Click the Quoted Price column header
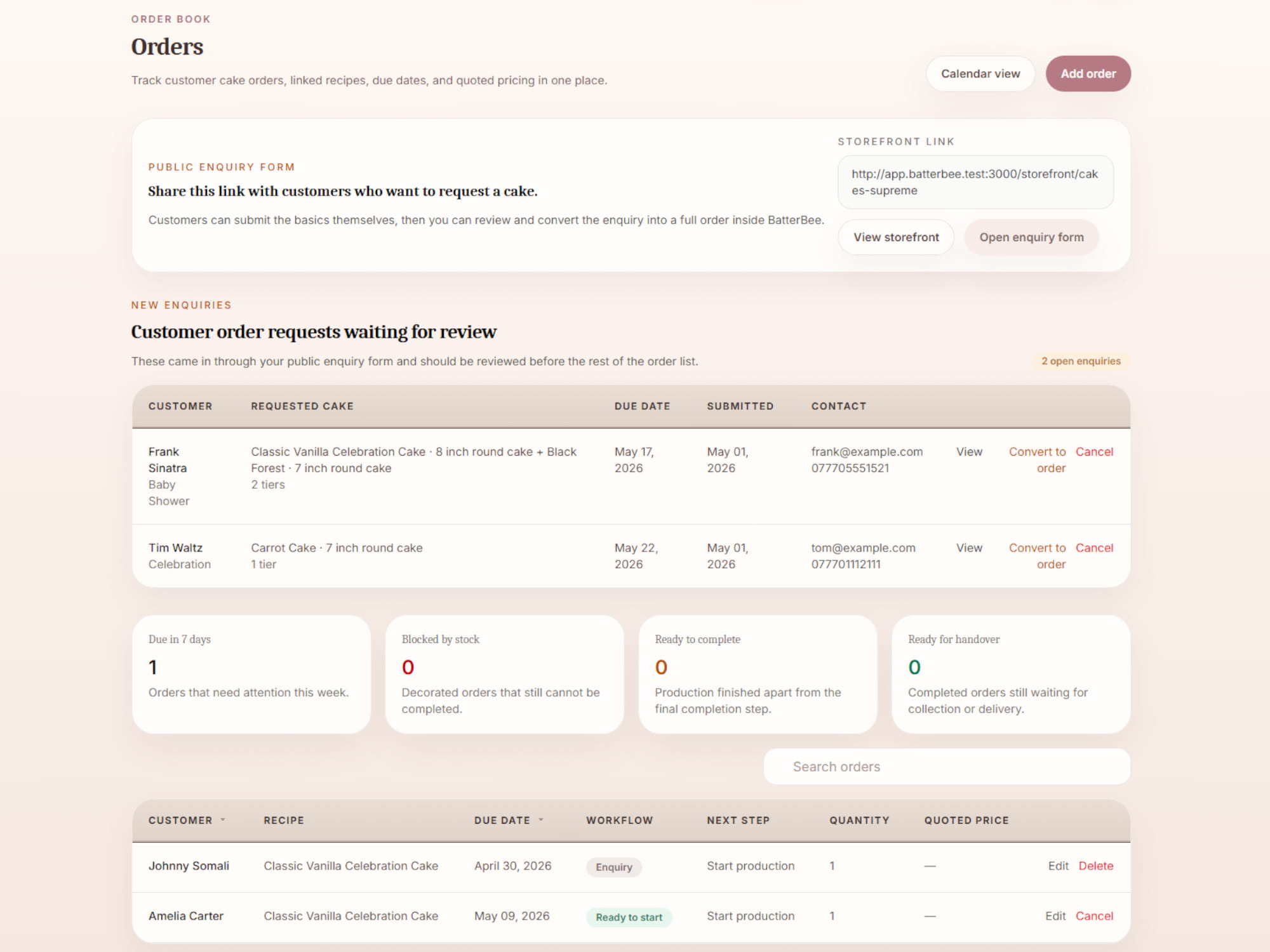 coord(966,820)
